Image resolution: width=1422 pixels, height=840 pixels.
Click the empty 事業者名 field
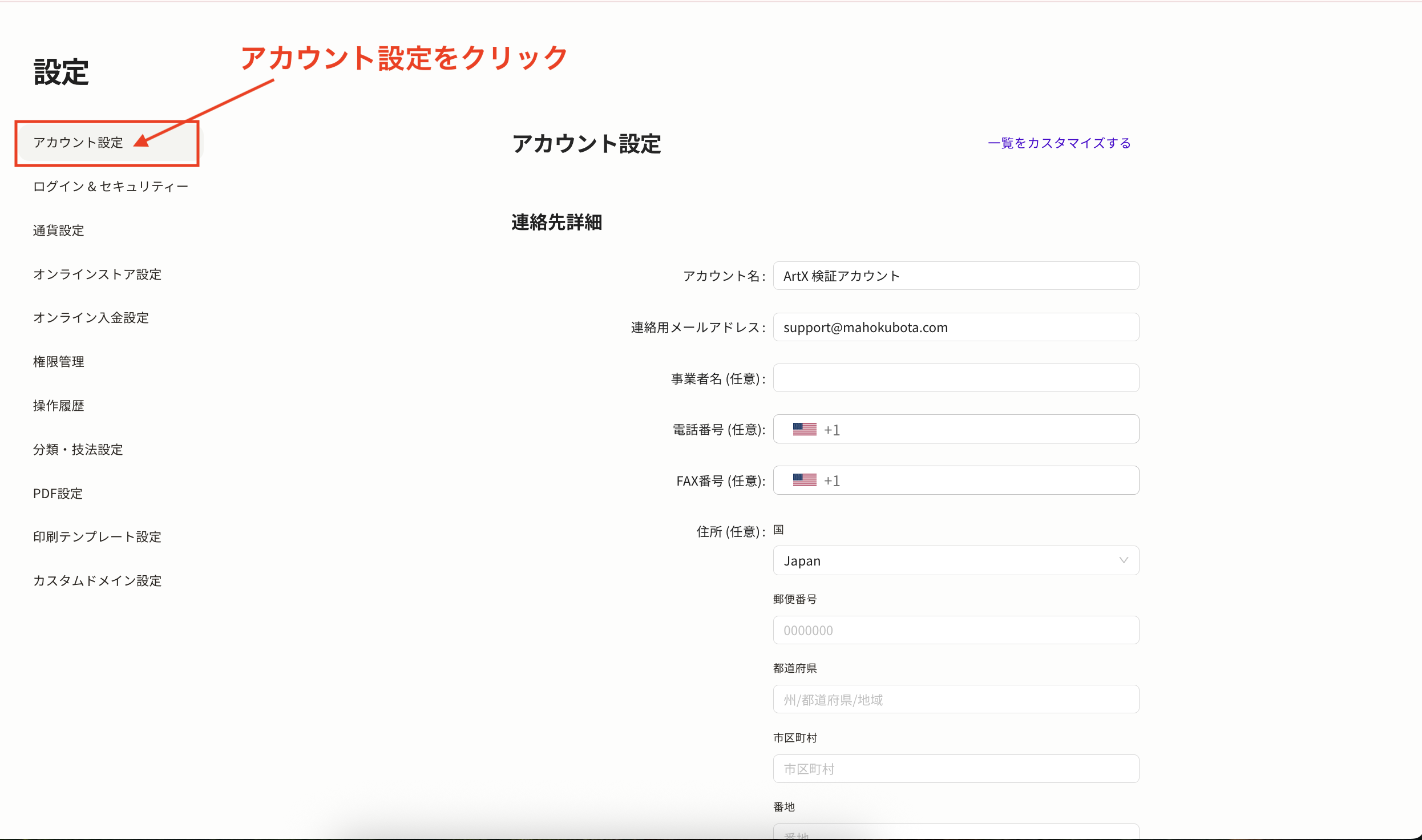tap(956, 378)
